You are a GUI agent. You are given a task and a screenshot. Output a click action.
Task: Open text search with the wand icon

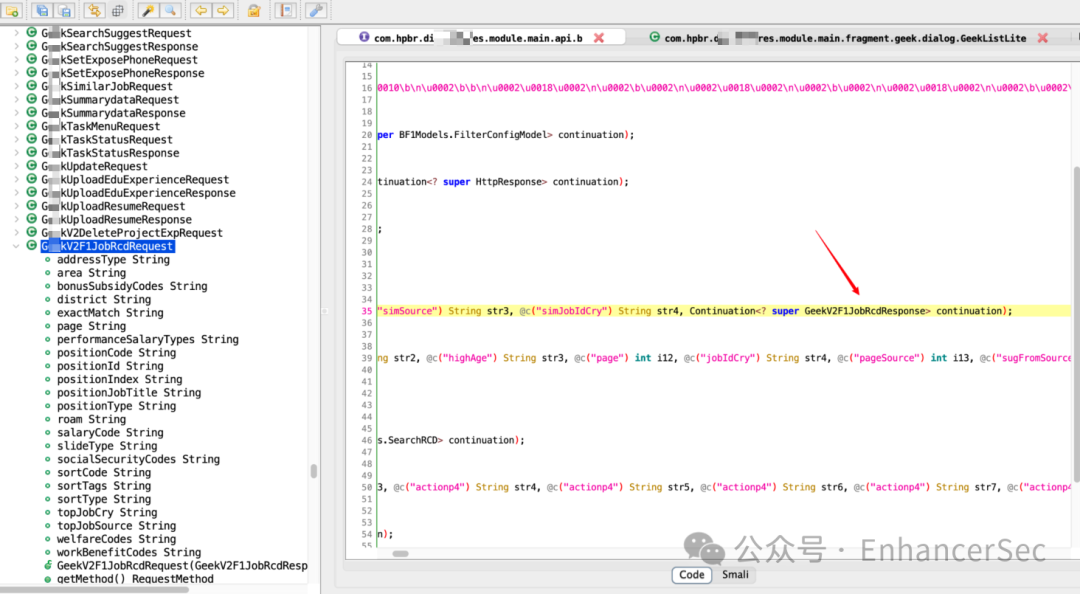coord(147,10)
